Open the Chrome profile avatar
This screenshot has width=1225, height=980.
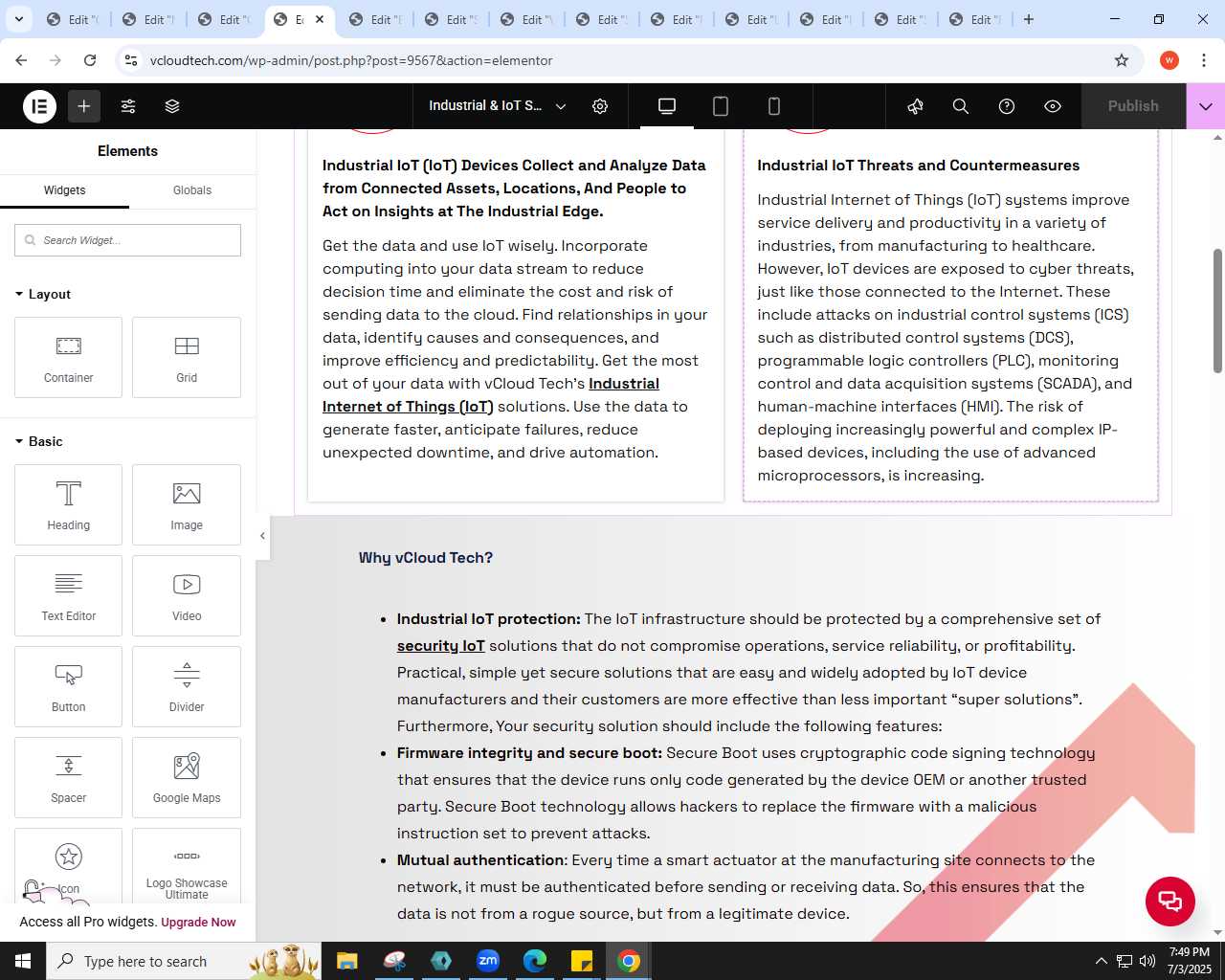(1169, 60)
